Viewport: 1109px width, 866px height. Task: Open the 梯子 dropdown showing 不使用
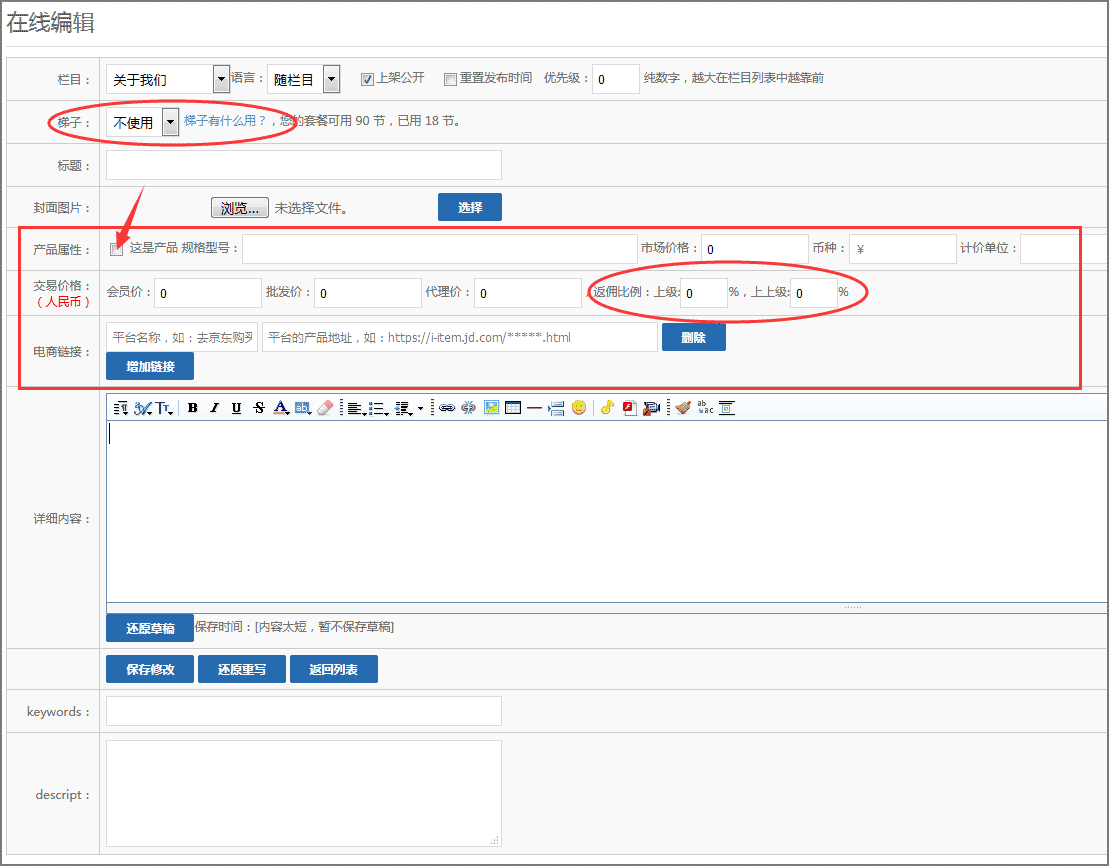142,122
